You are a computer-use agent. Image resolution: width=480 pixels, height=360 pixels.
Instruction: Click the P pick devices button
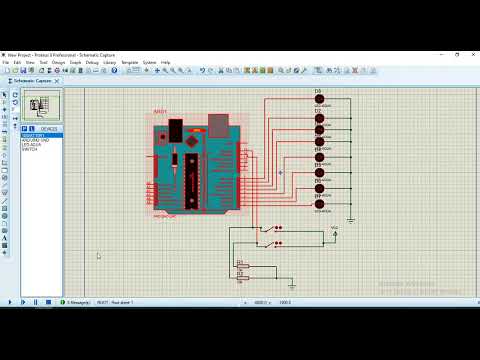click(x=24, y=129)
